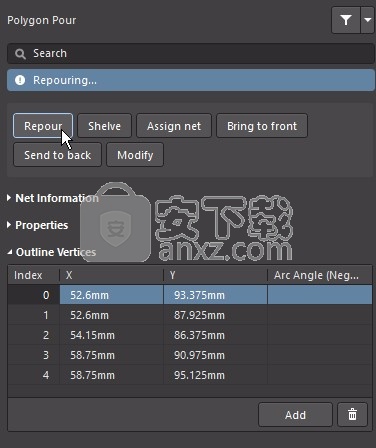The width and height of the screenshot is (376, 448).
Task: Select the Y value 86.375mm
Action: (215, 335)
